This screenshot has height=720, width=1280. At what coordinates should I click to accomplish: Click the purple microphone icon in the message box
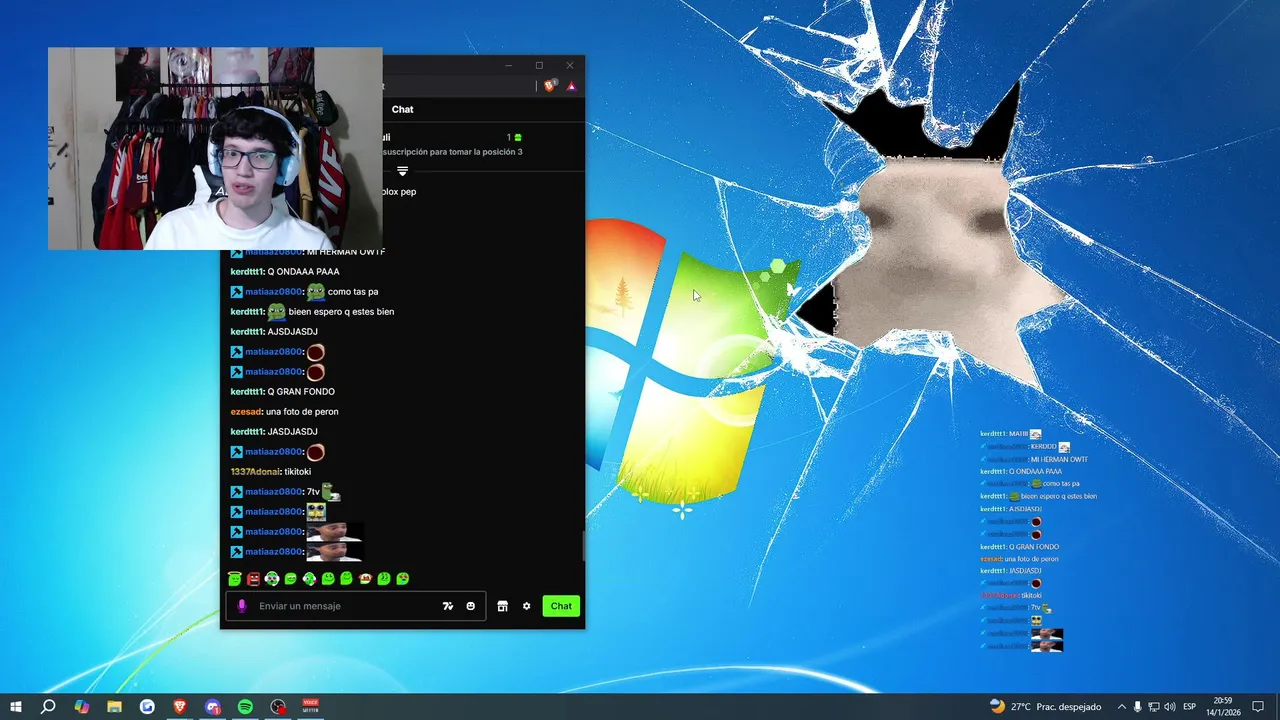(x=241, y=606)
